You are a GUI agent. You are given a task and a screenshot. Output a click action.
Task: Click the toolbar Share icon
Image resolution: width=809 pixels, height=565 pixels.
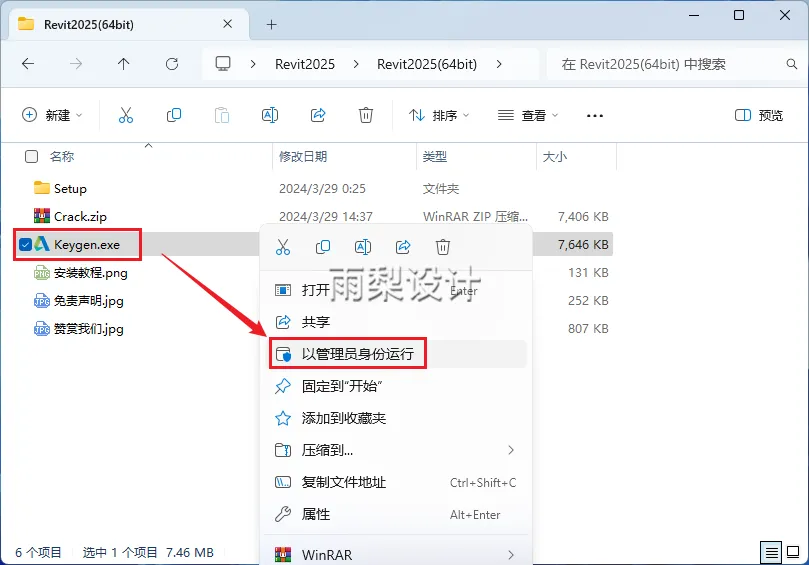click(x=318, y=115)
